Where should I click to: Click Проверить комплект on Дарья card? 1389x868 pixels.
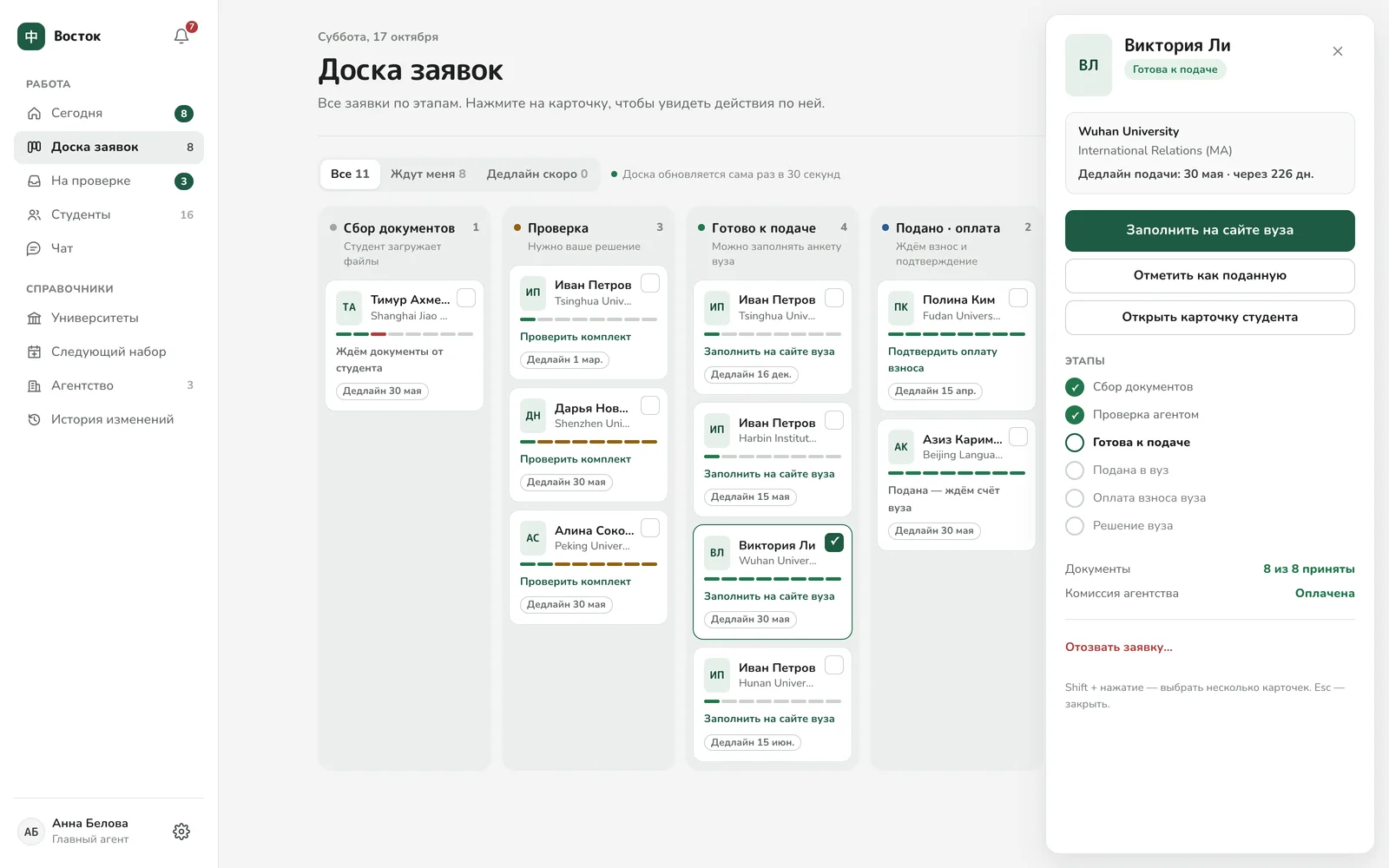(x=576, y=459)
